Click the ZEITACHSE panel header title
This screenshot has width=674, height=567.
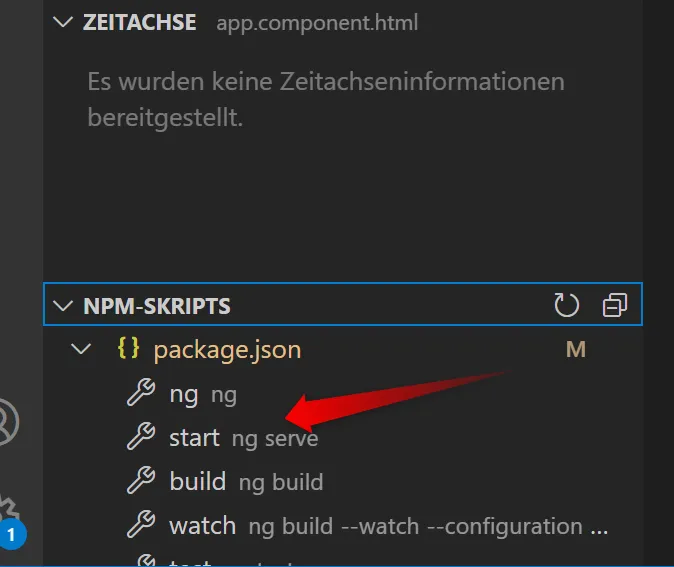pos(139,22)
